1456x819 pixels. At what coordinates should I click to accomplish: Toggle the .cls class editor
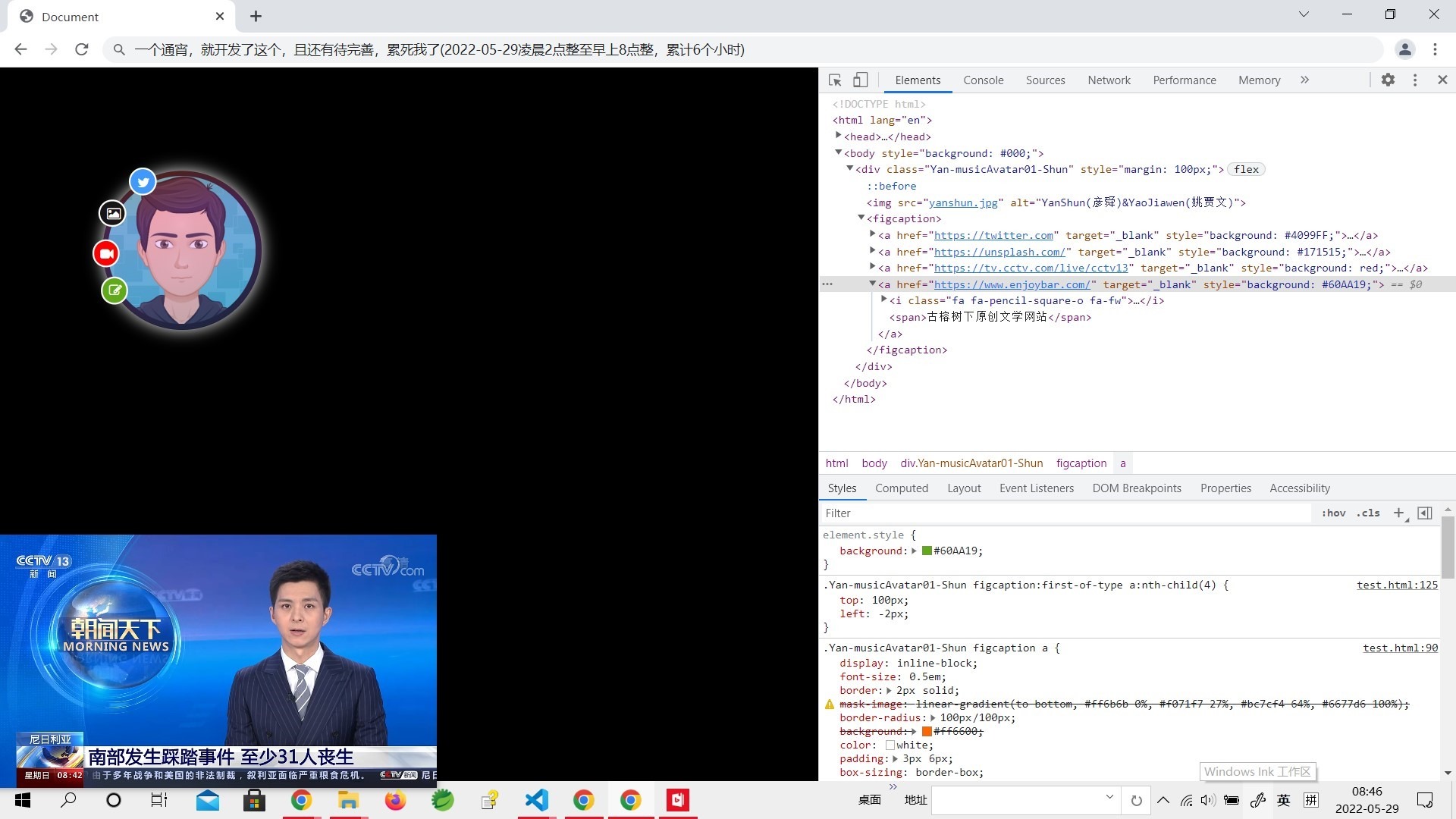pyautogui.click(x=1368, y=513)
